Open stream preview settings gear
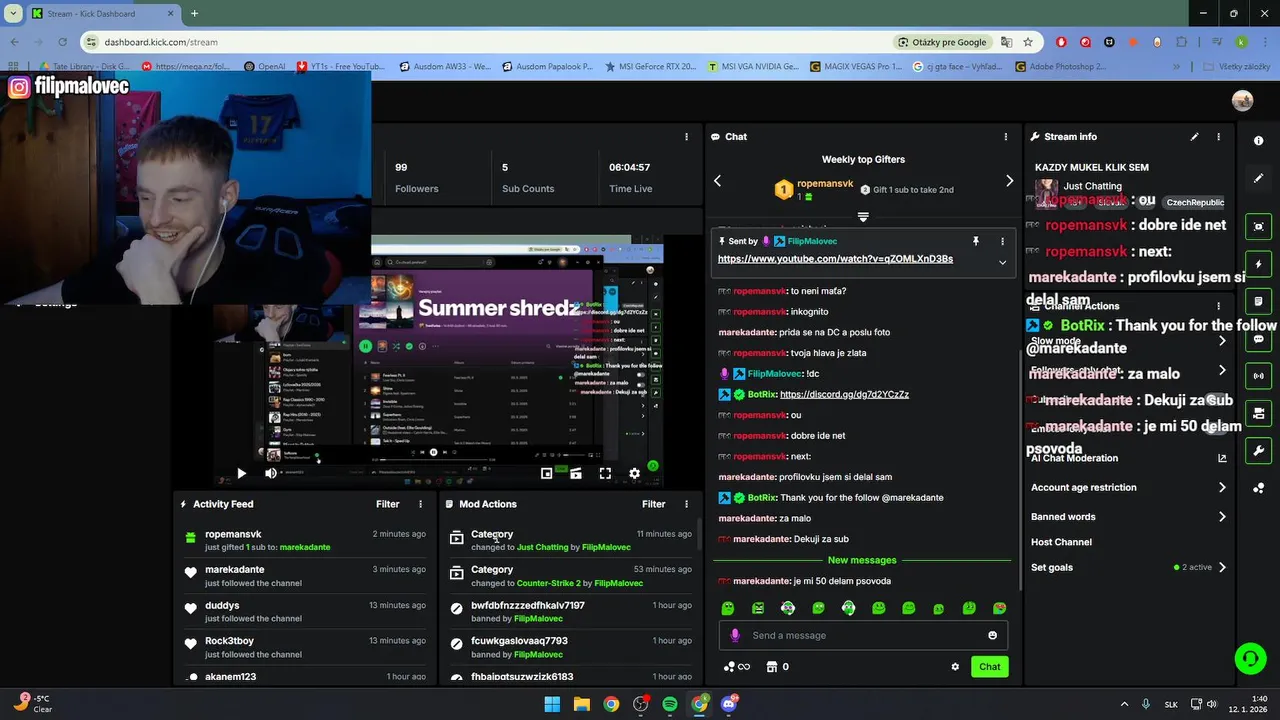The height and width of the screenshot is (720, 1280). 634,473
